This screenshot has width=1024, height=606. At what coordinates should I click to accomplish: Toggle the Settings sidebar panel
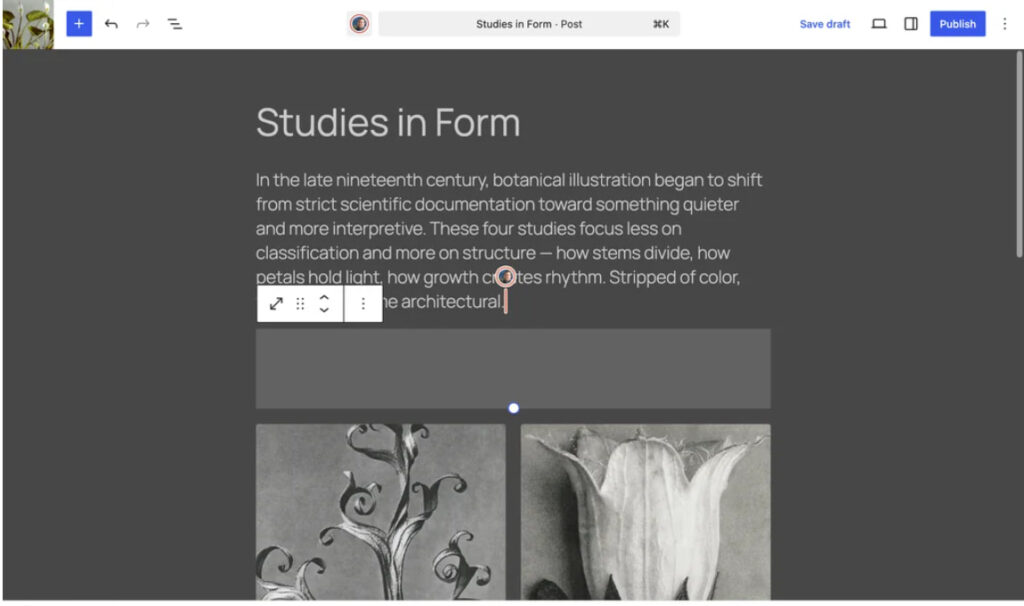point(911,24)
